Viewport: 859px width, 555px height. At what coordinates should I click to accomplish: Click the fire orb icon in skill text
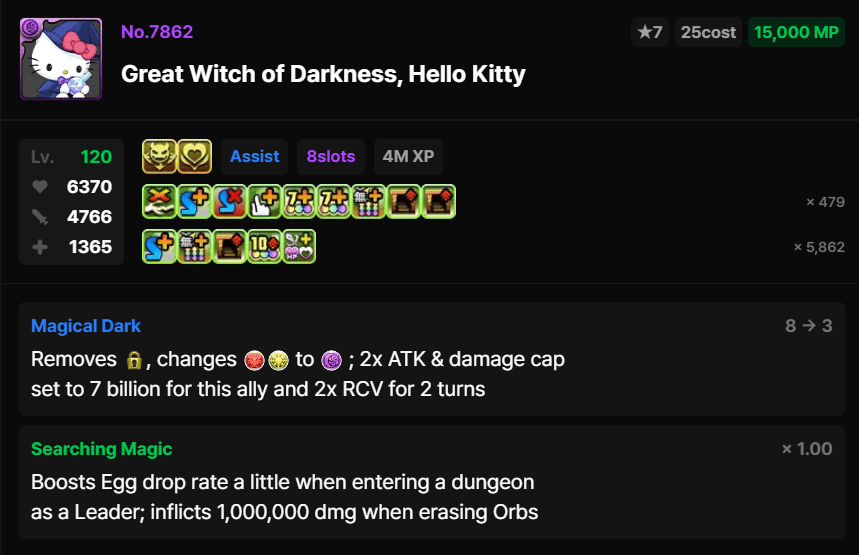click(x=254, y=361)
